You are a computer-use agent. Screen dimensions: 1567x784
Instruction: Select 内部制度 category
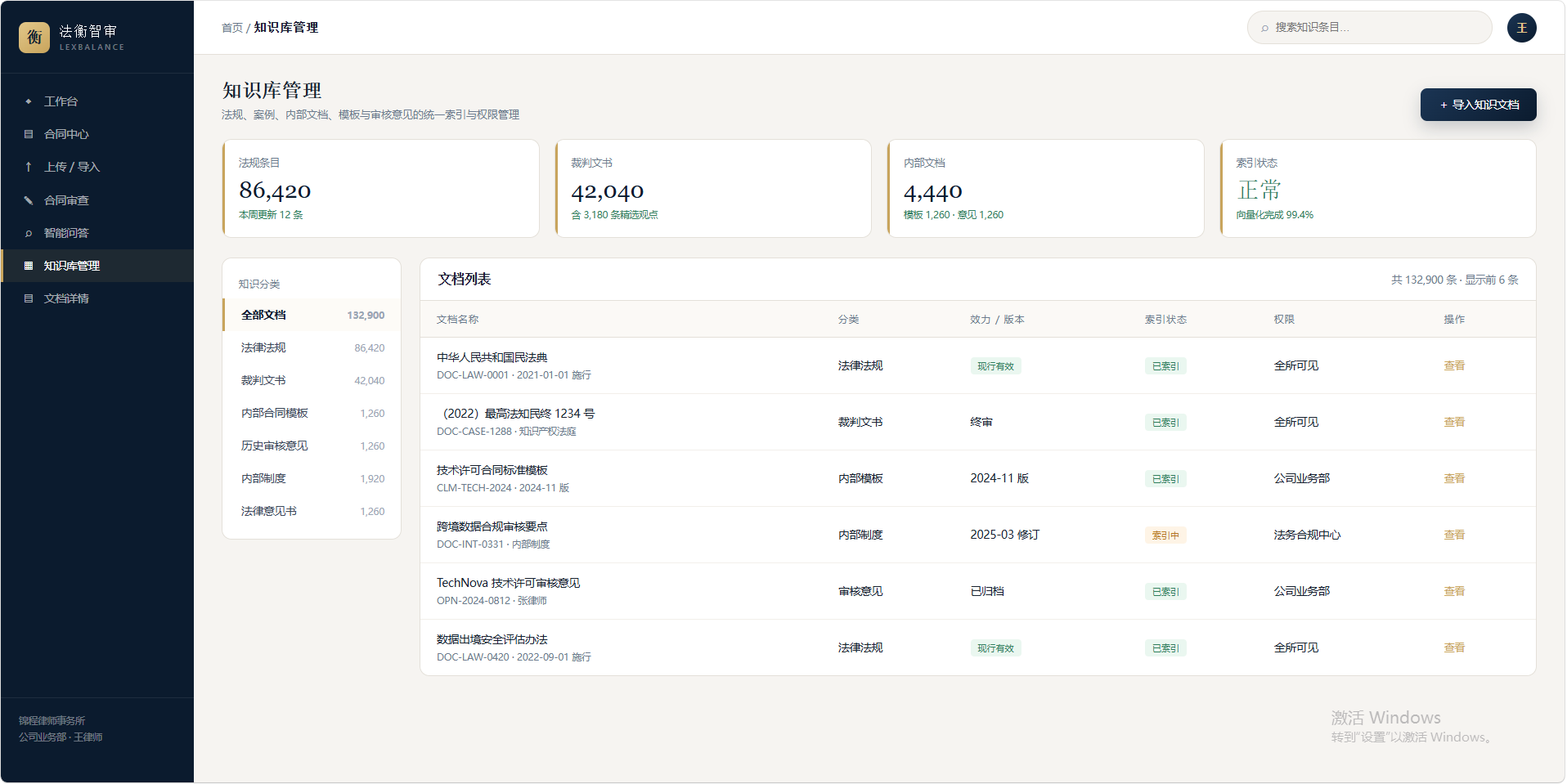click(x=312, y=478)
